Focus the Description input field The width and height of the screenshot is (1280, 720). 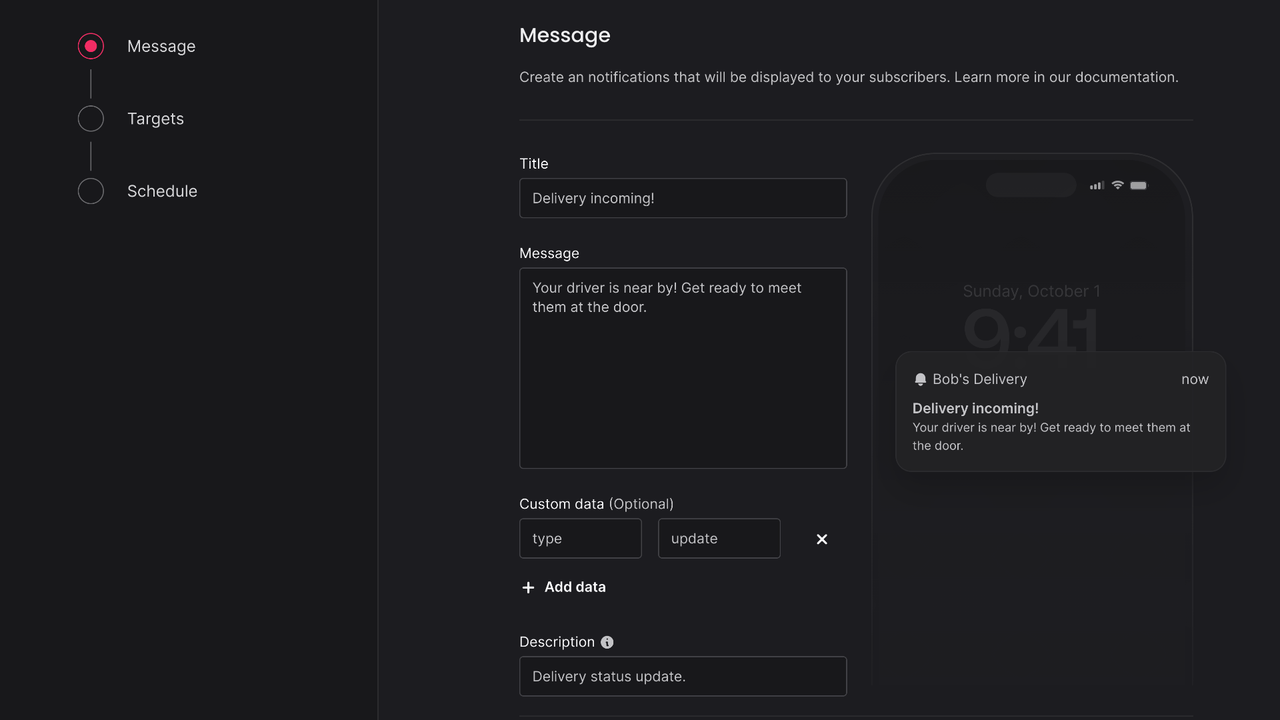click(x=683, y=676)
